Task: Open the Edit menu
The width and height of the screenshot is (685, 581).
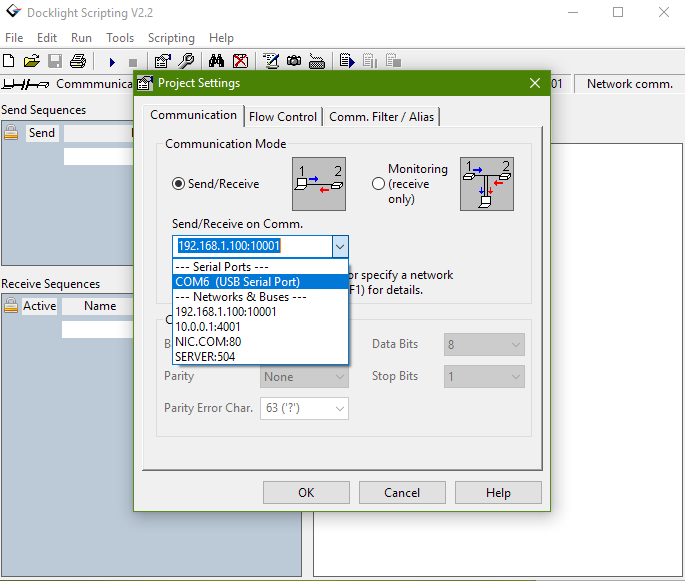Action: pos(47,38)
